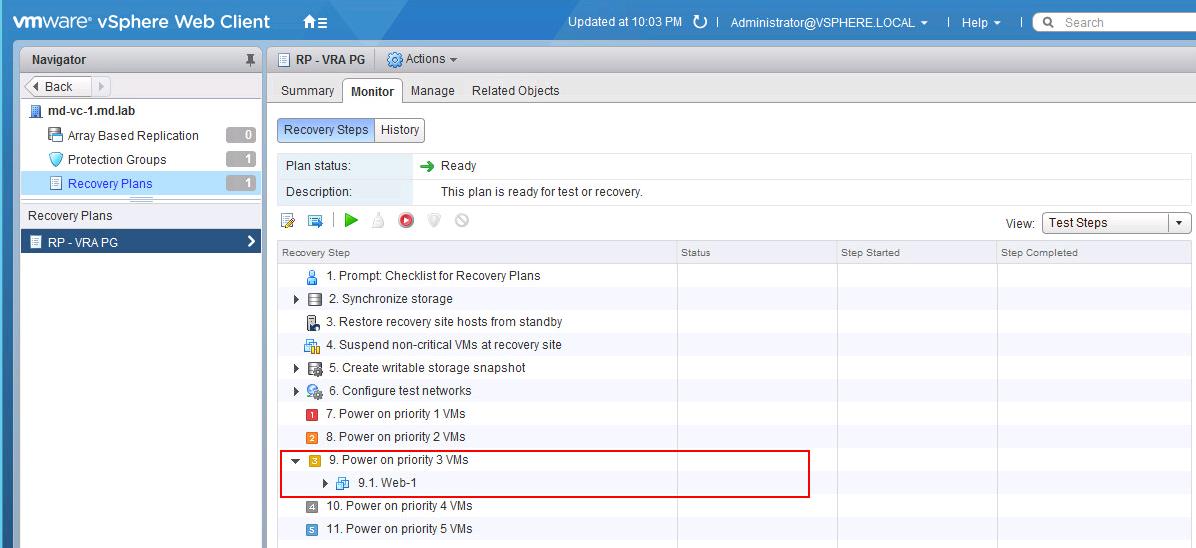The height and width of the screenshot is (548, 1196).
Task: Click the Navigator forward arrow button
Action: pyautogui.click(x=101, y=86)
